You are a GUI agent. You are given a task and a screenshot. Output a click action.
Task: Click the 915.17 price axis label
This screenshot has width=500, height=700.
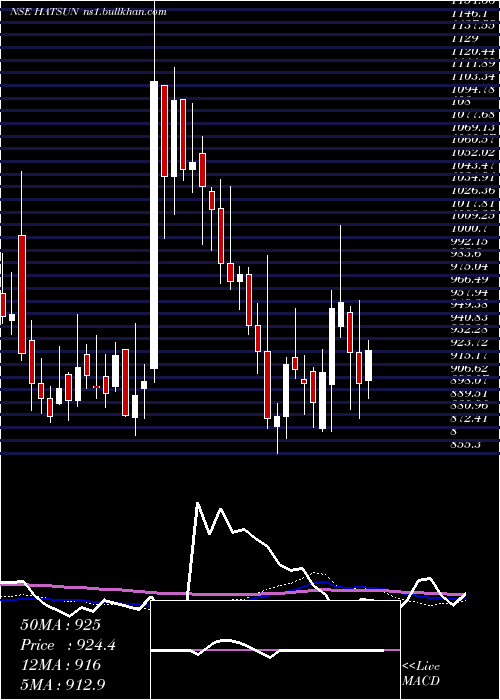(x=470, y=356)
